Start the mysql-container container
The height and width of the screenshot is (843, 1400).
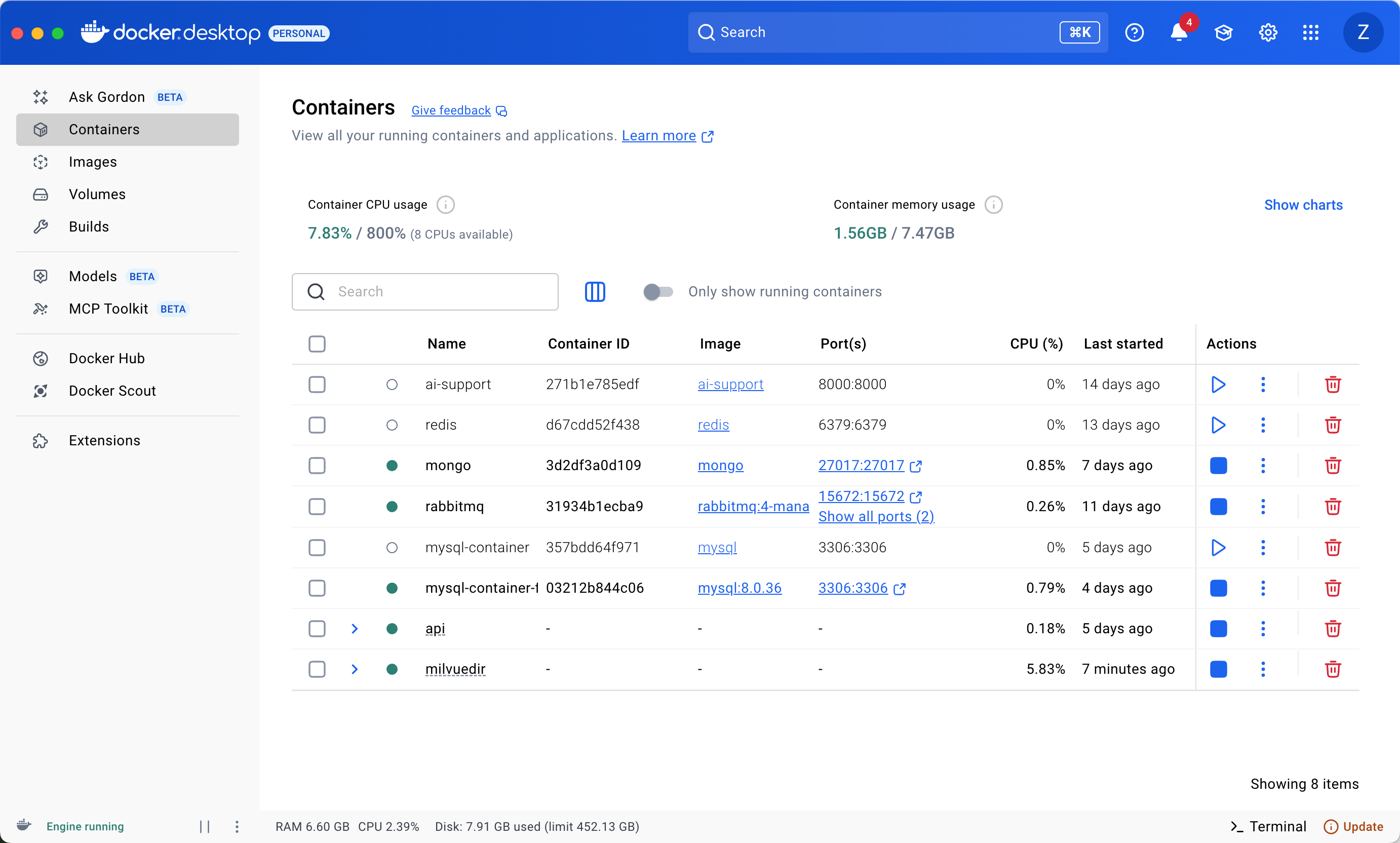[x=1218, y=548]
